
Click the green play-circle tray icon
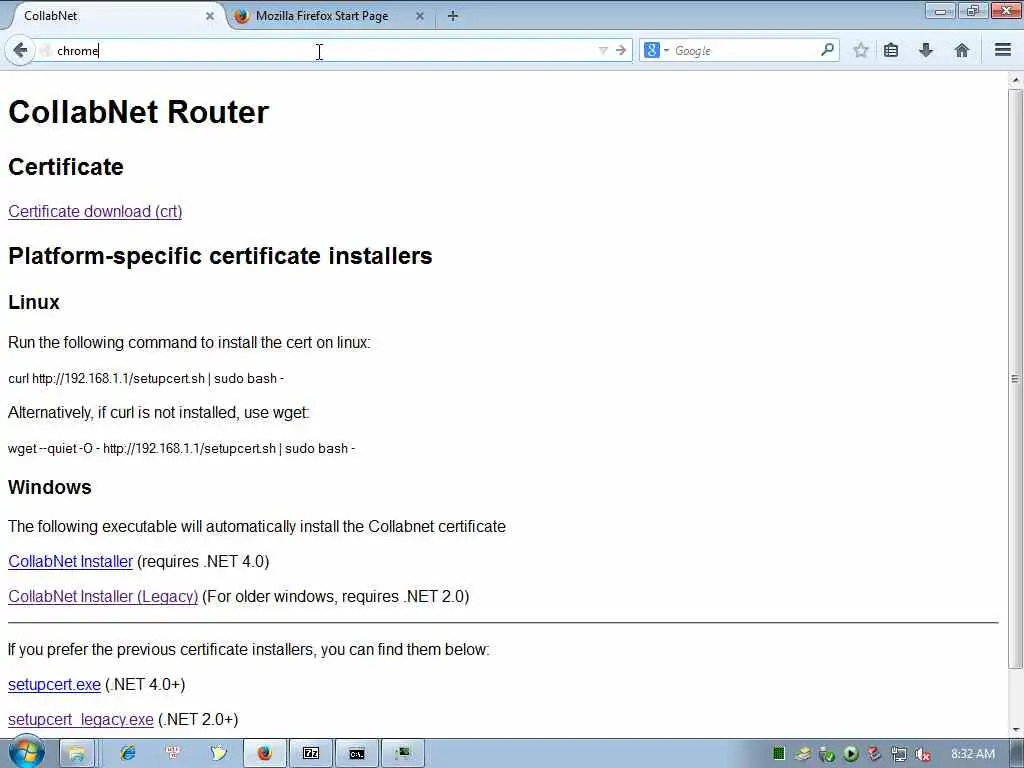[851, 754]
